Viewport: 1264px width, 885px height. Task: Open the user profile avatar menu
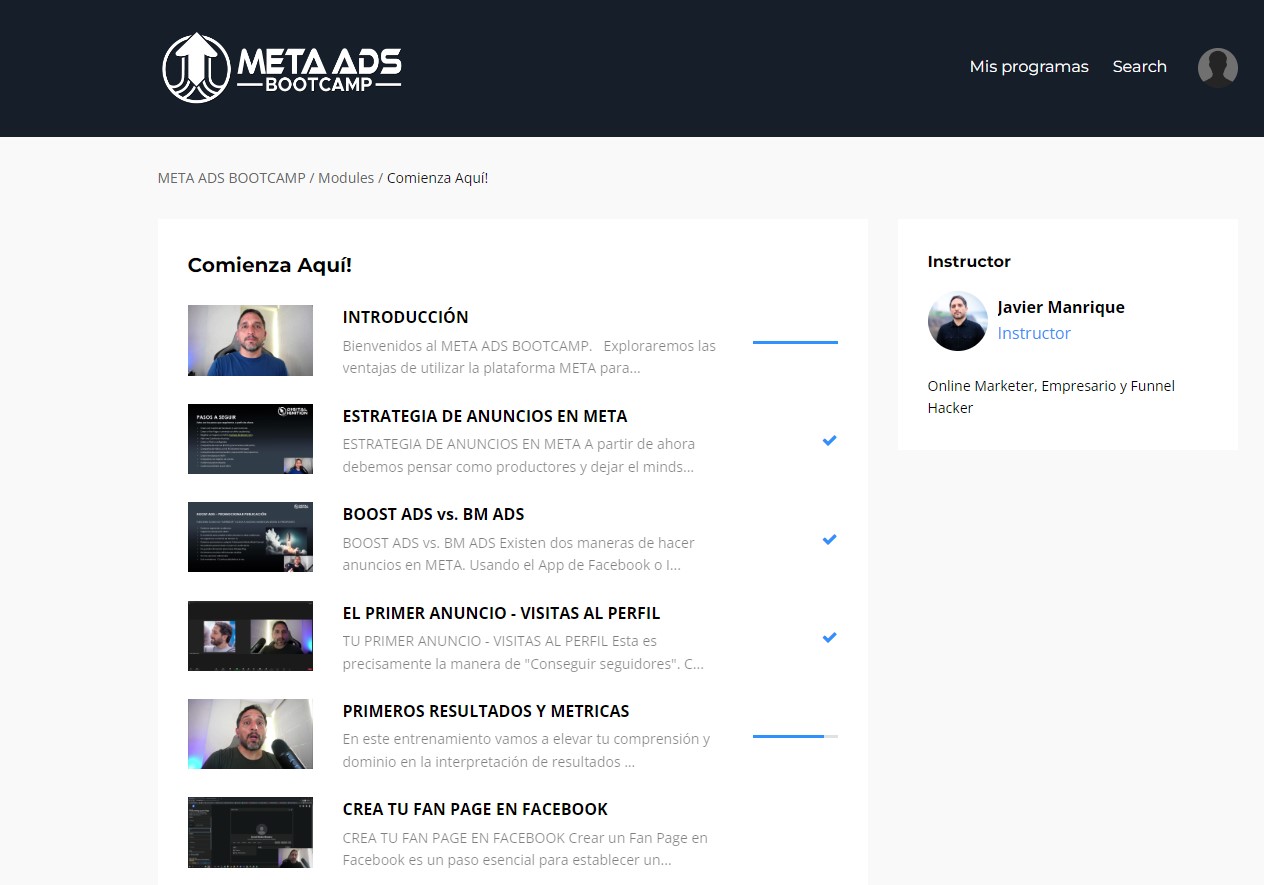[1218, 67]
